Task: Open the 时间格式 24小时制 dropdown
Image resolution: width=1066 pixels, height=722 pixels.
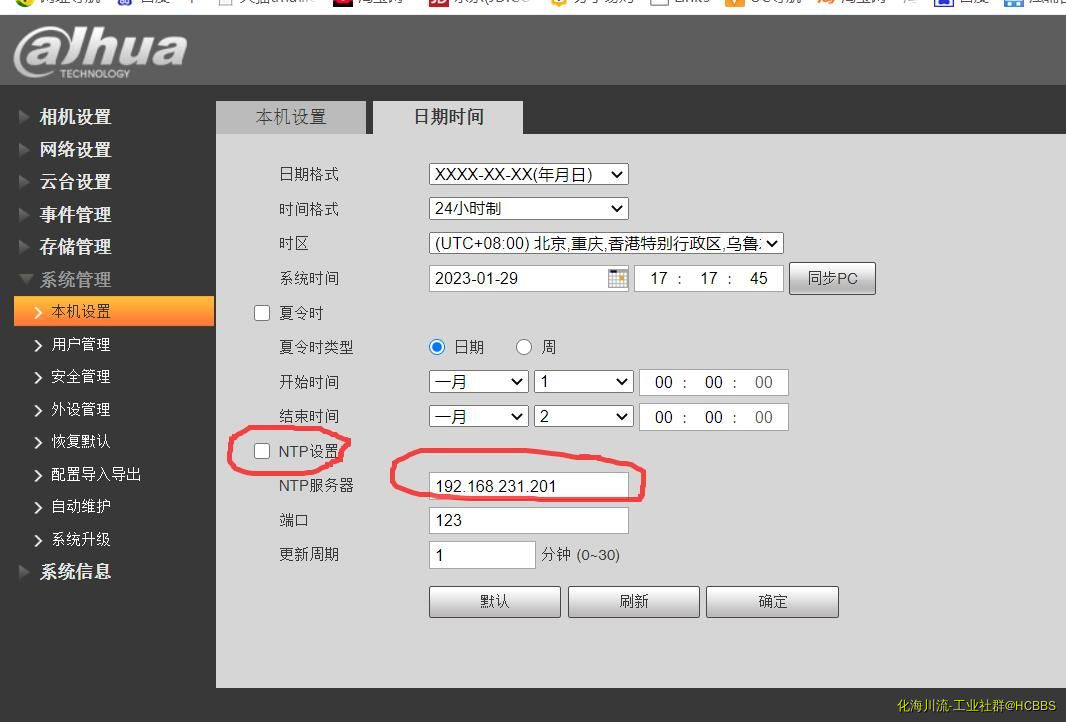Action: [528, 208]
